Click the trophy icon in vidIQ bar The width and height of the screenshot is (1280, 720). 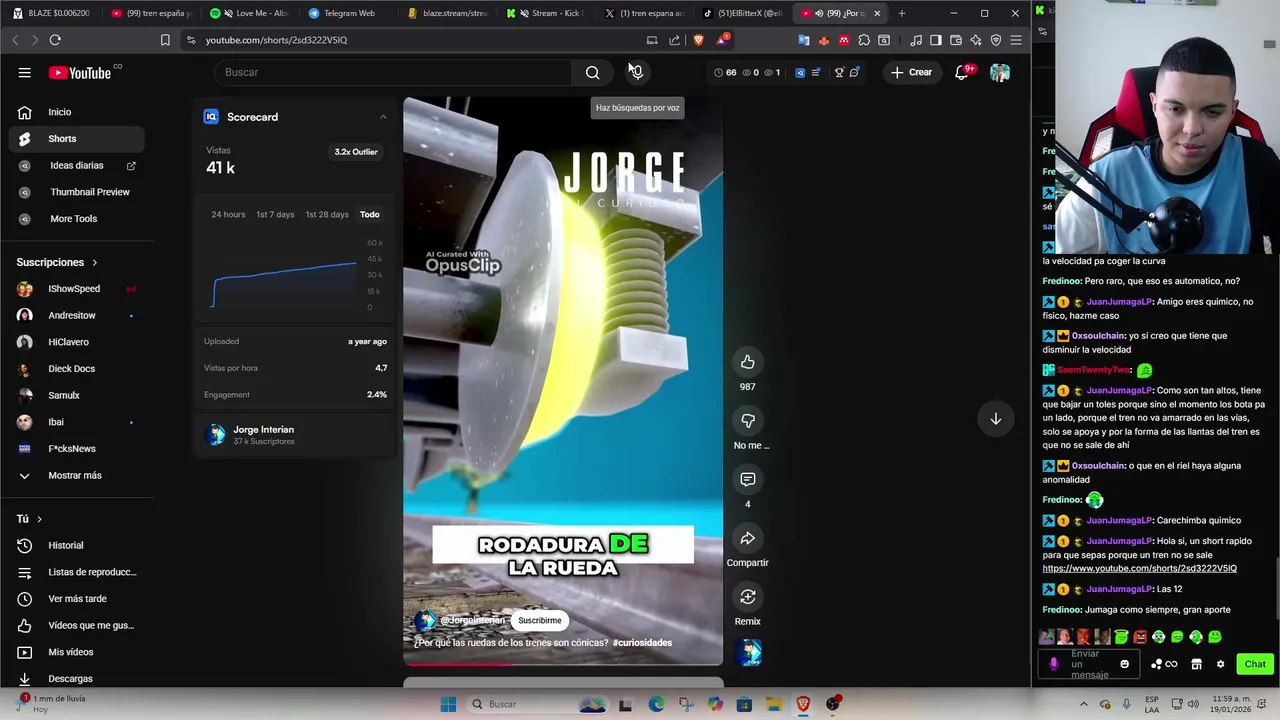(x=839, y=72)
